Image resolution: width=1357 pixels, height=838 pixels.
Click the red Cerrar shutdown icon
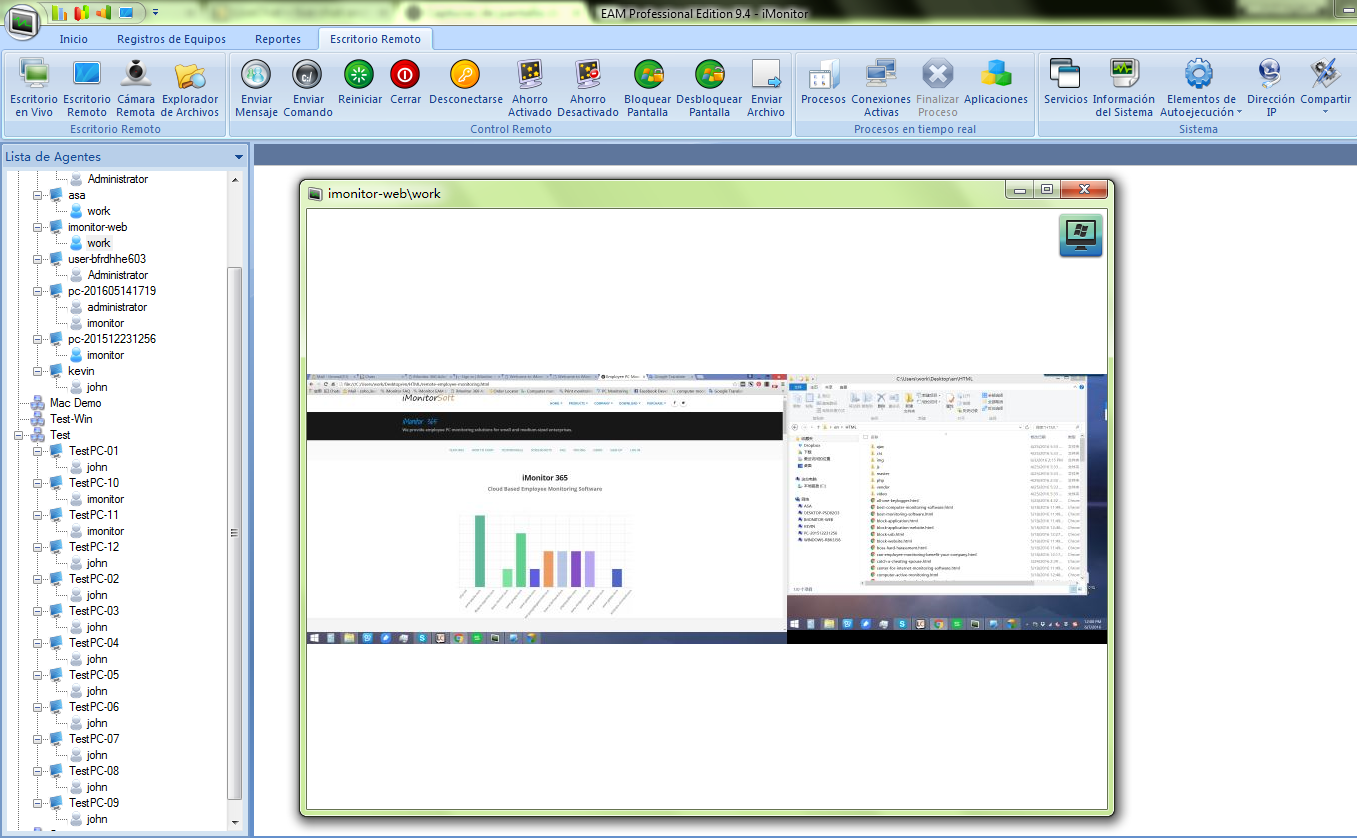pos(405,76)
